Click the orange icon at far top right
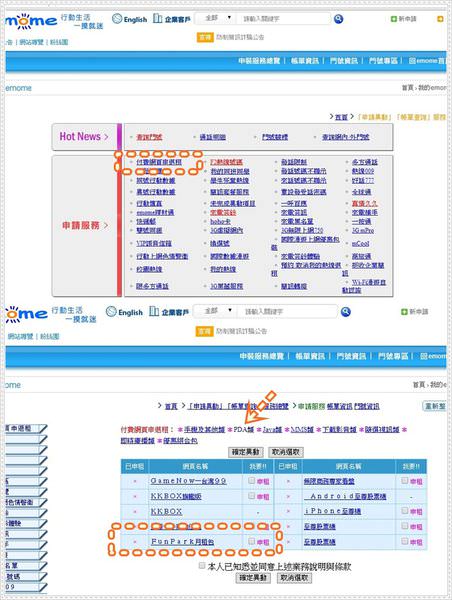Image resolution: width=452 pixels, height=600 pixels. (440, 19)
